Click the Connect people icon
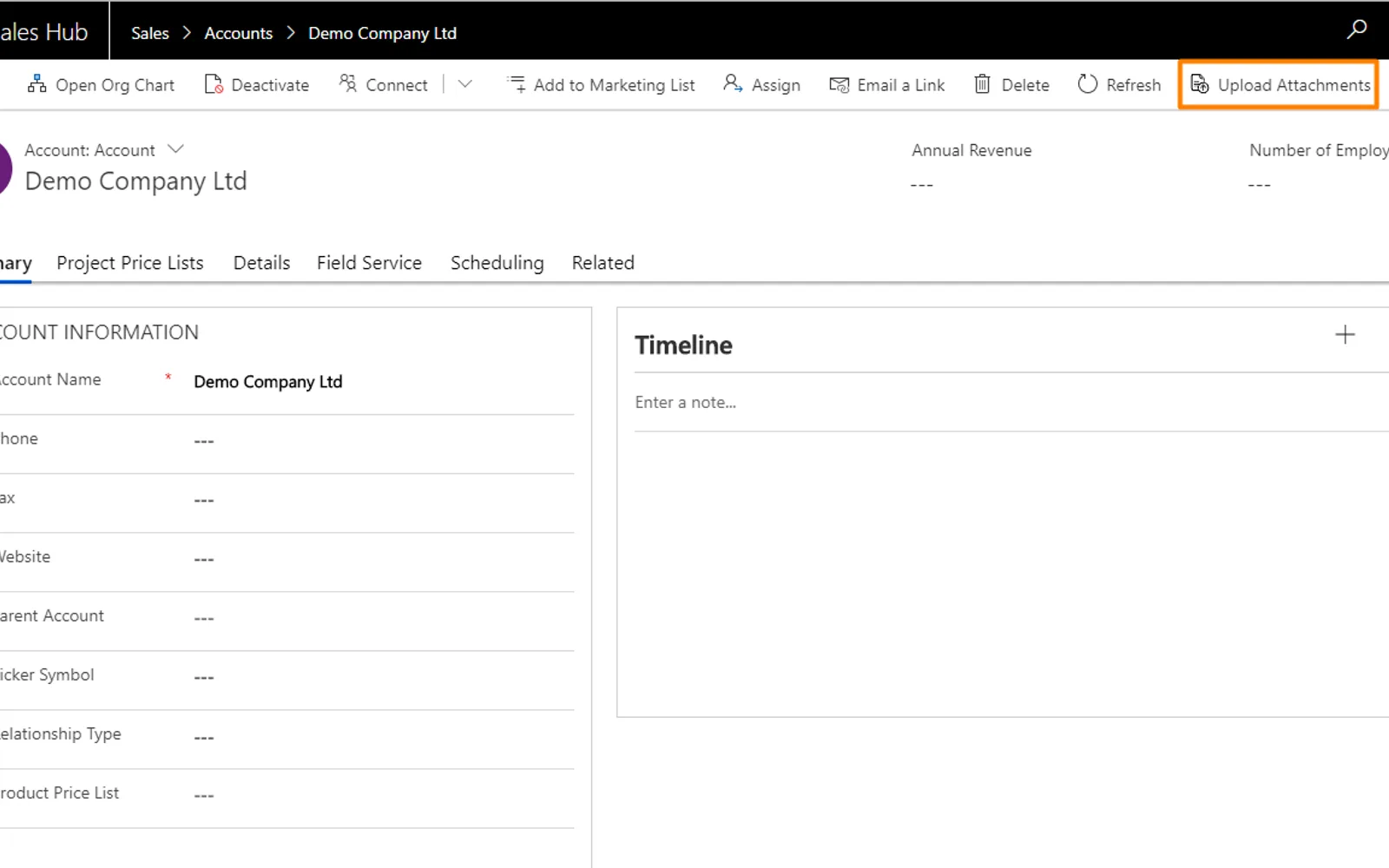1389x868 pixels. point(348,83)
